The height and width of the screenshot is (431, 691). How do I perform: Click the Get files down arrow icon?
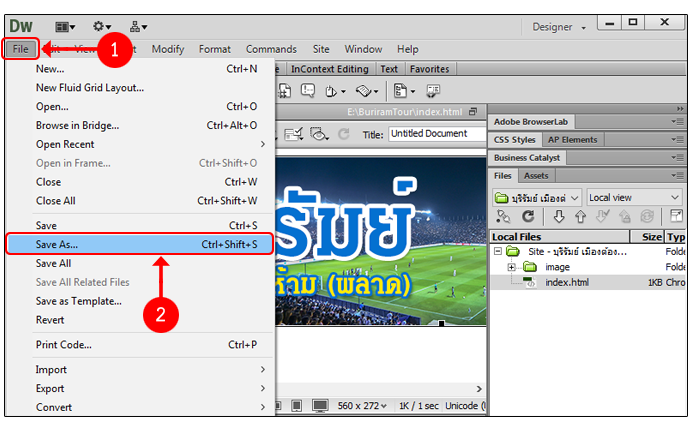pyautogui.click(x=559, y=216)
